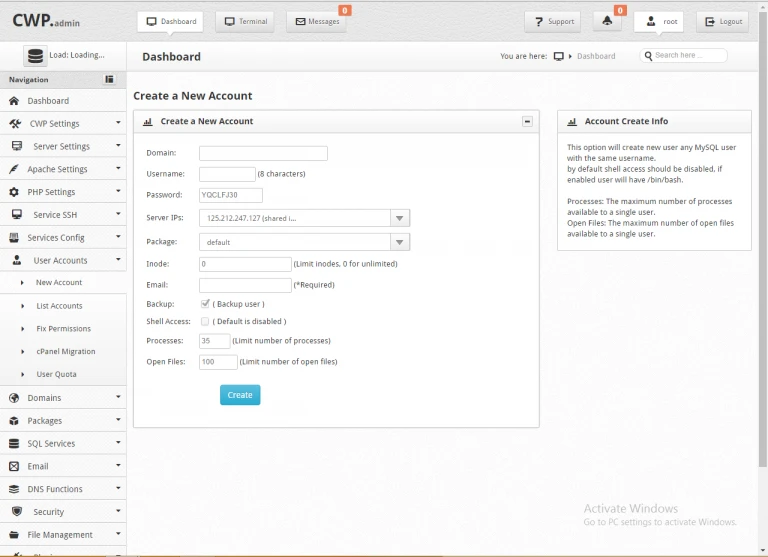Open the Messages tab
Image resolution: width=768 pixels, height=557 pixels.
tap(316, 22)
